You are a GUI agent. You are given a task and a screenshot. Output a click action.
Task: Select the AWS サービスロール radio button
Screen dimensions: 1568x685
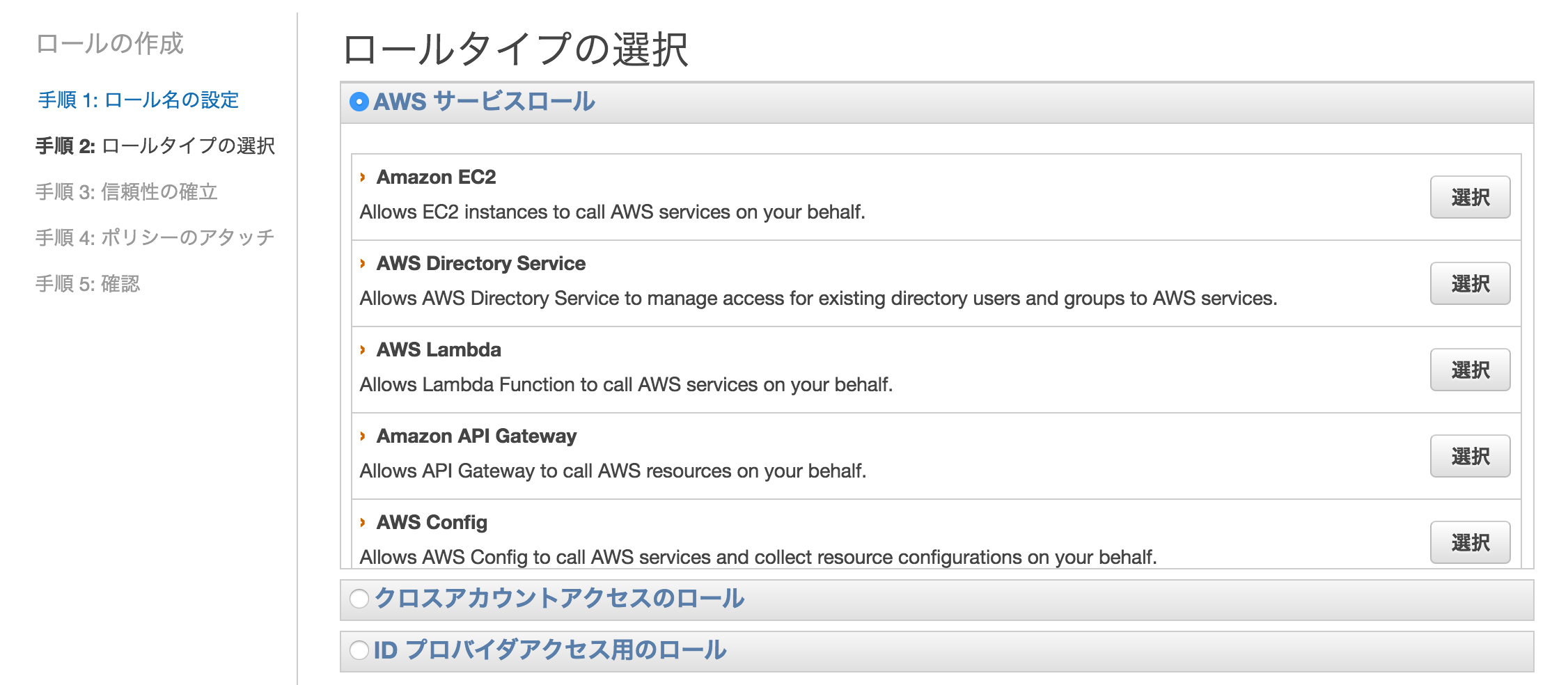(358, 102)
